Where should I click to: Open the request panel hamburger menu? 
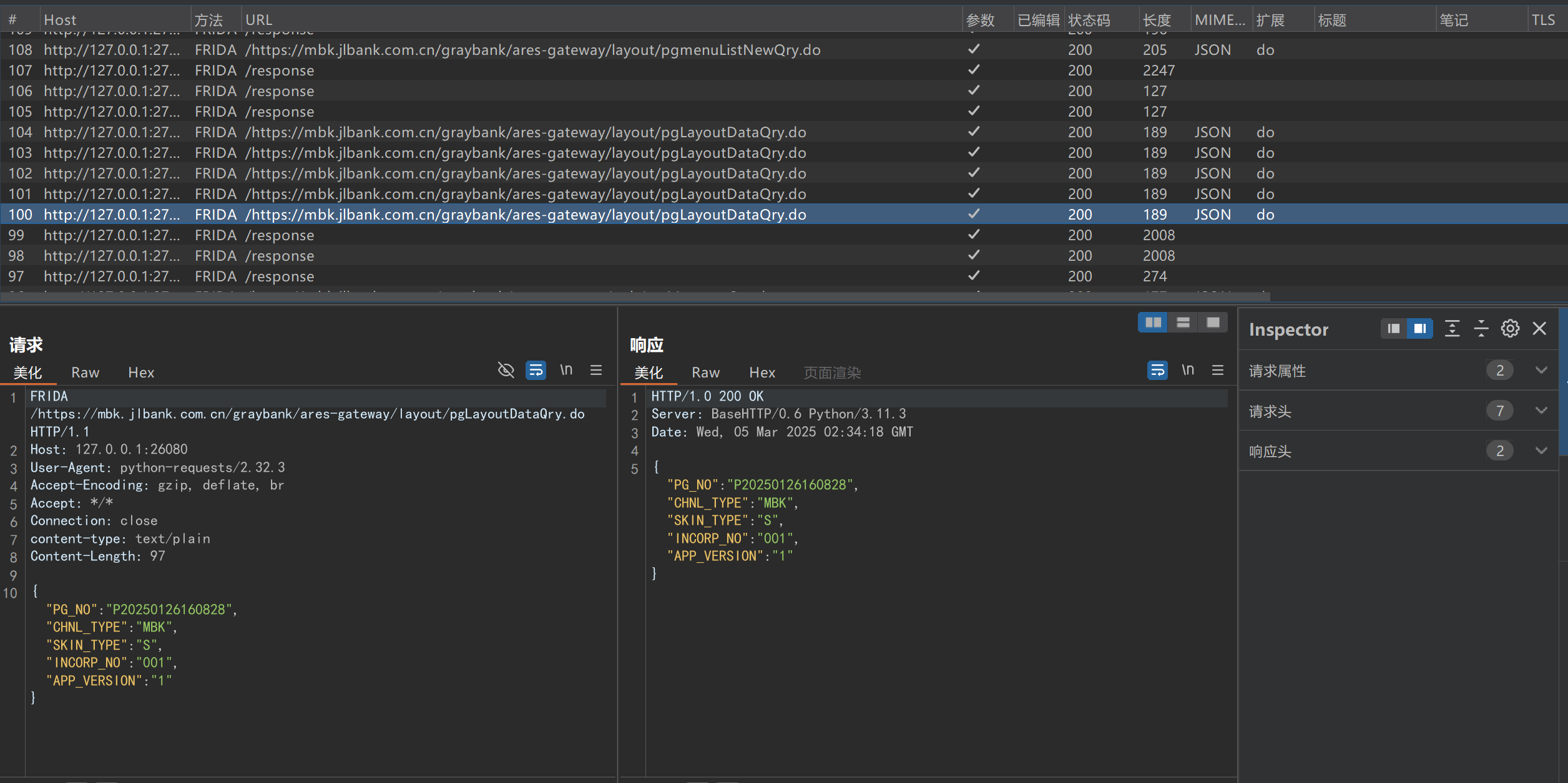click(596, 371)
